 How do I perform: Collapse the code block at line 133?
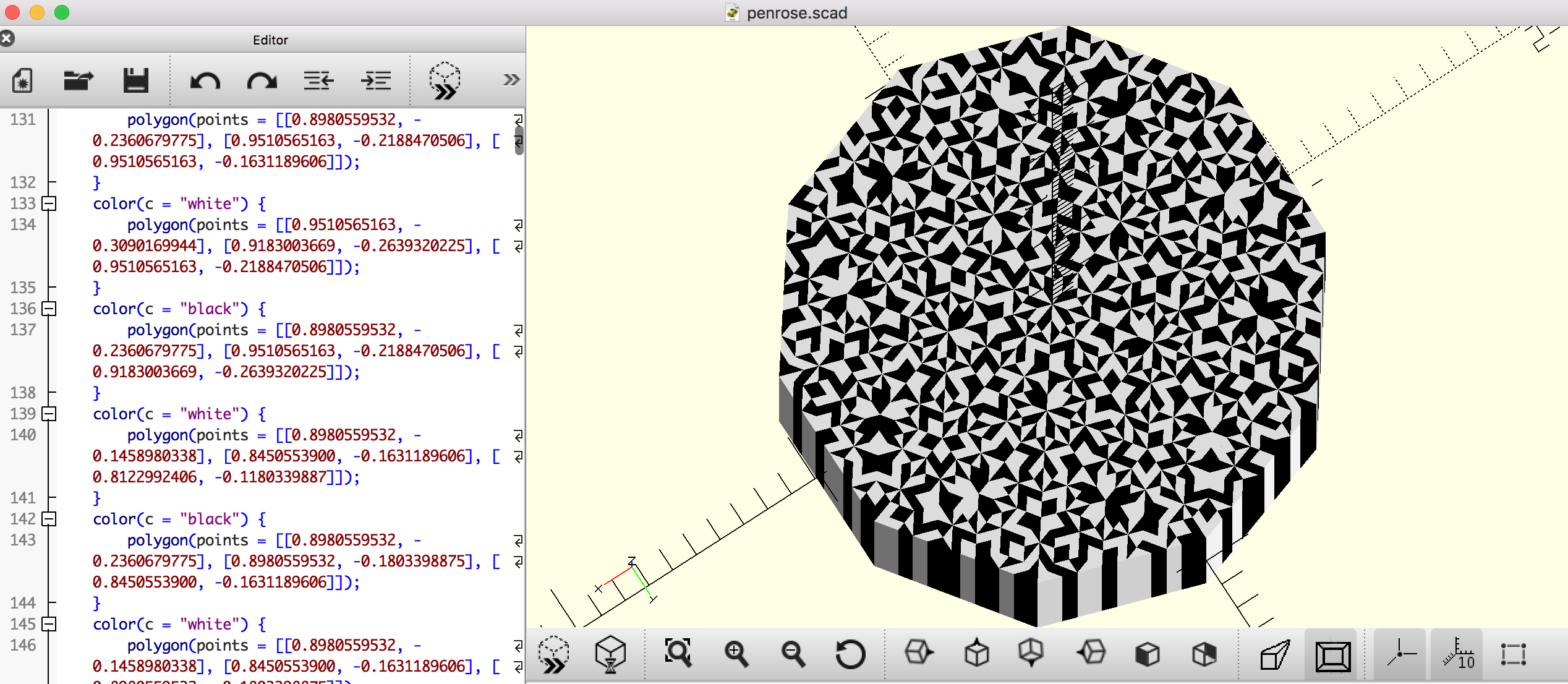click(49, 203)
